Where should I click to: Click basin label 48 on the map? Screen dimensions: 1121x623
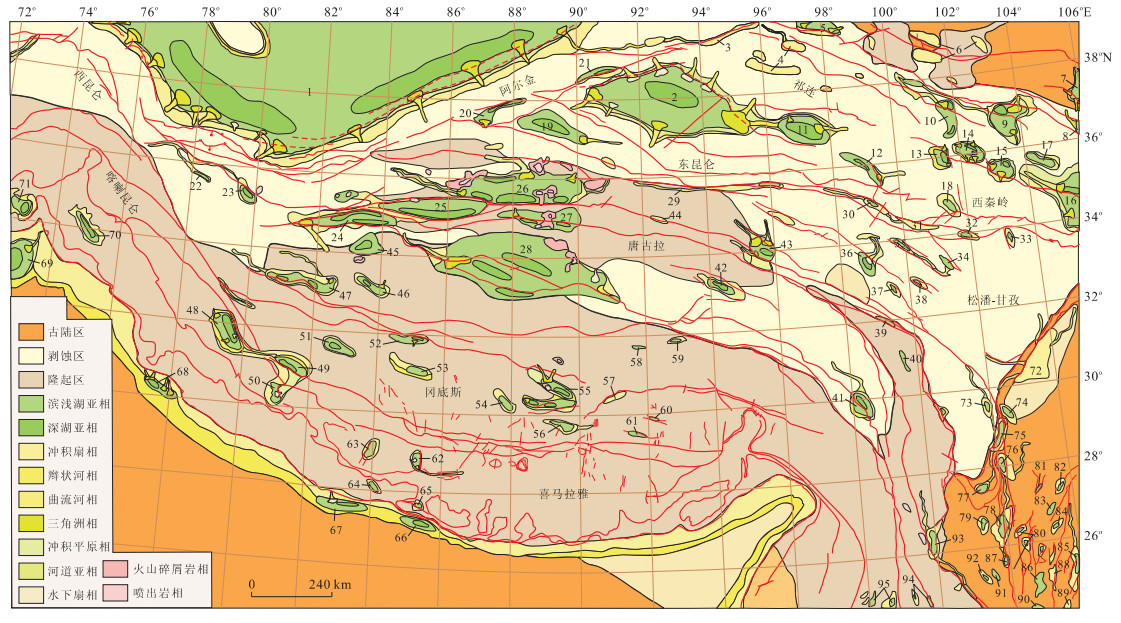(x=192, y=310)
